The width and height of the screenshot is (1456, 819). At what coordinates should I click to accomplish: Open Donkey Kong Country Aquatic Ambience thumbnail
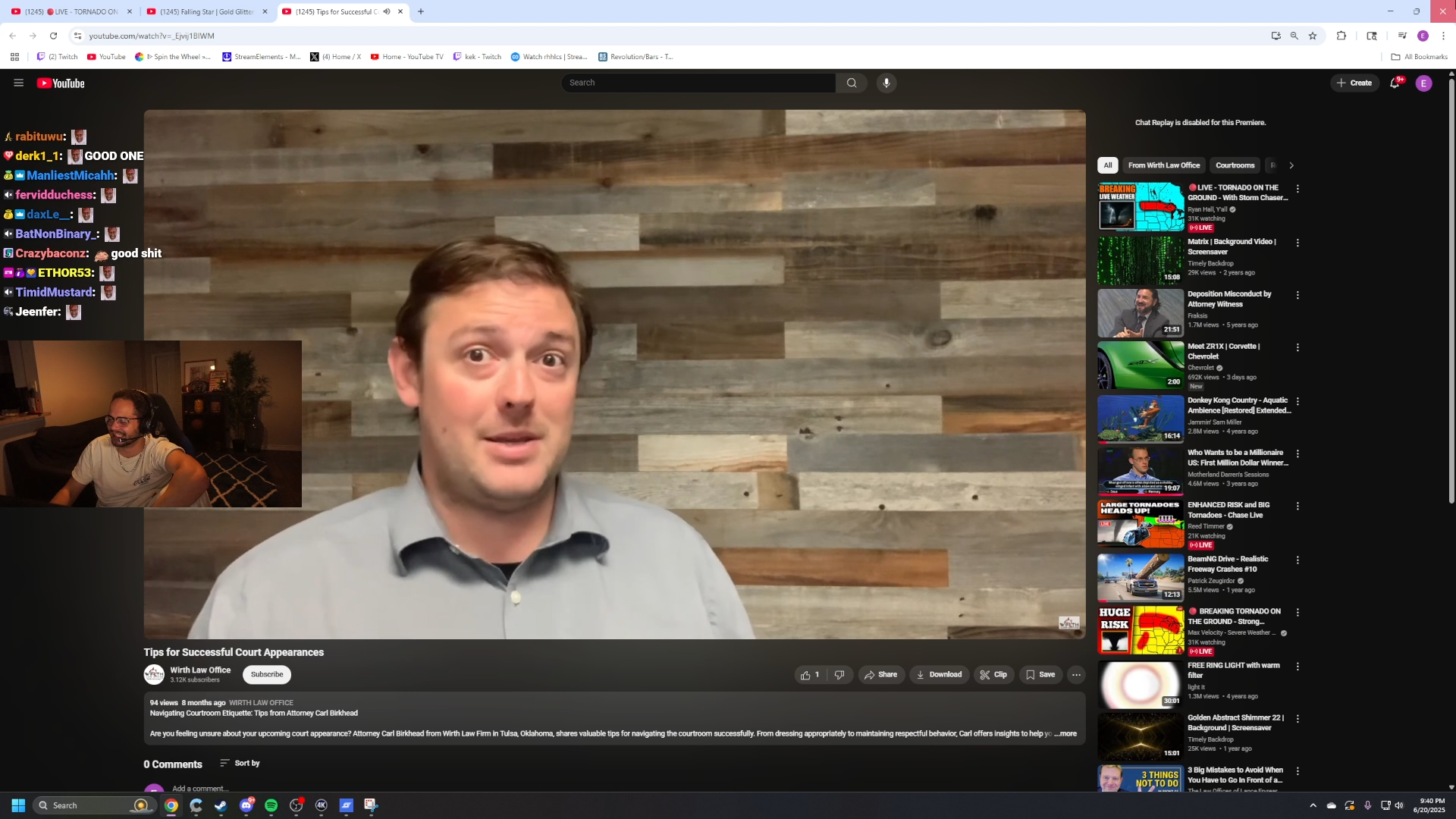point(1141,419)
